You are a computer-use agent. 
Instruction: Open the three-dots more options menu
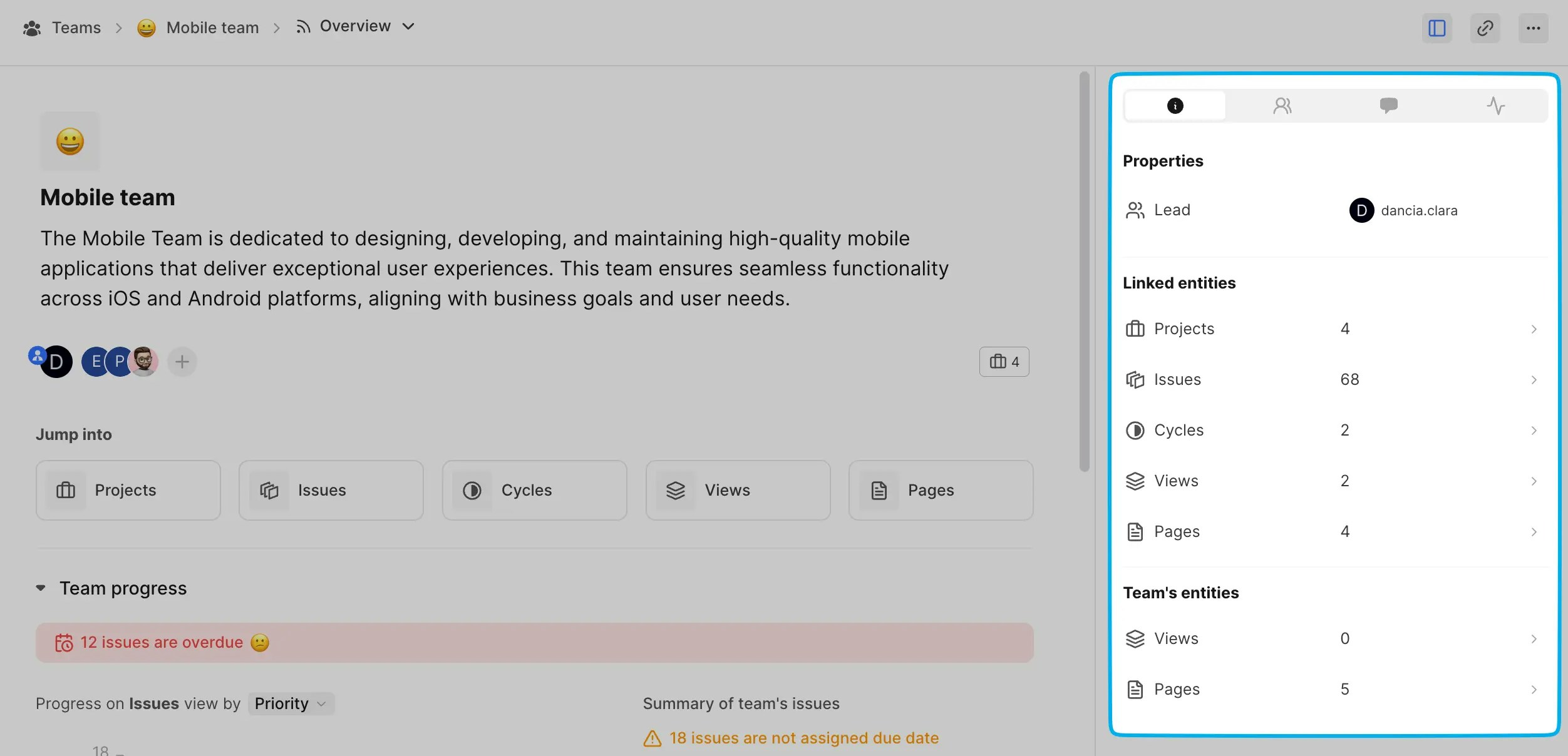point(1533,28)
